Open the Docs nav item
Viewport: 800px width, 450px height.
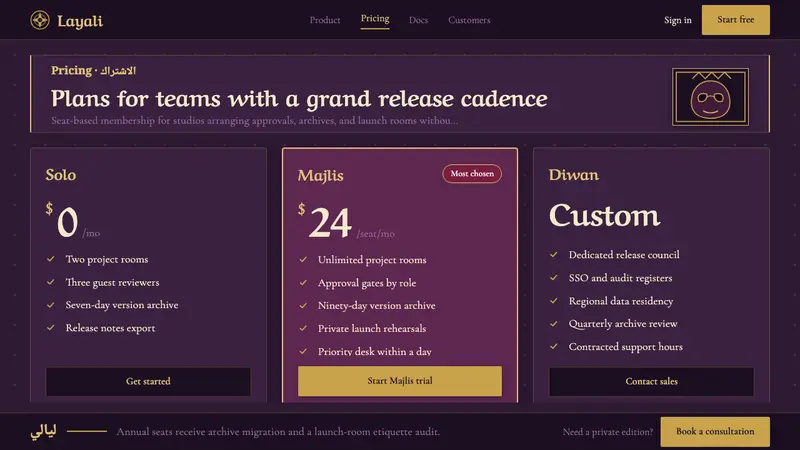pyautogui.click(x=418, y=20)
